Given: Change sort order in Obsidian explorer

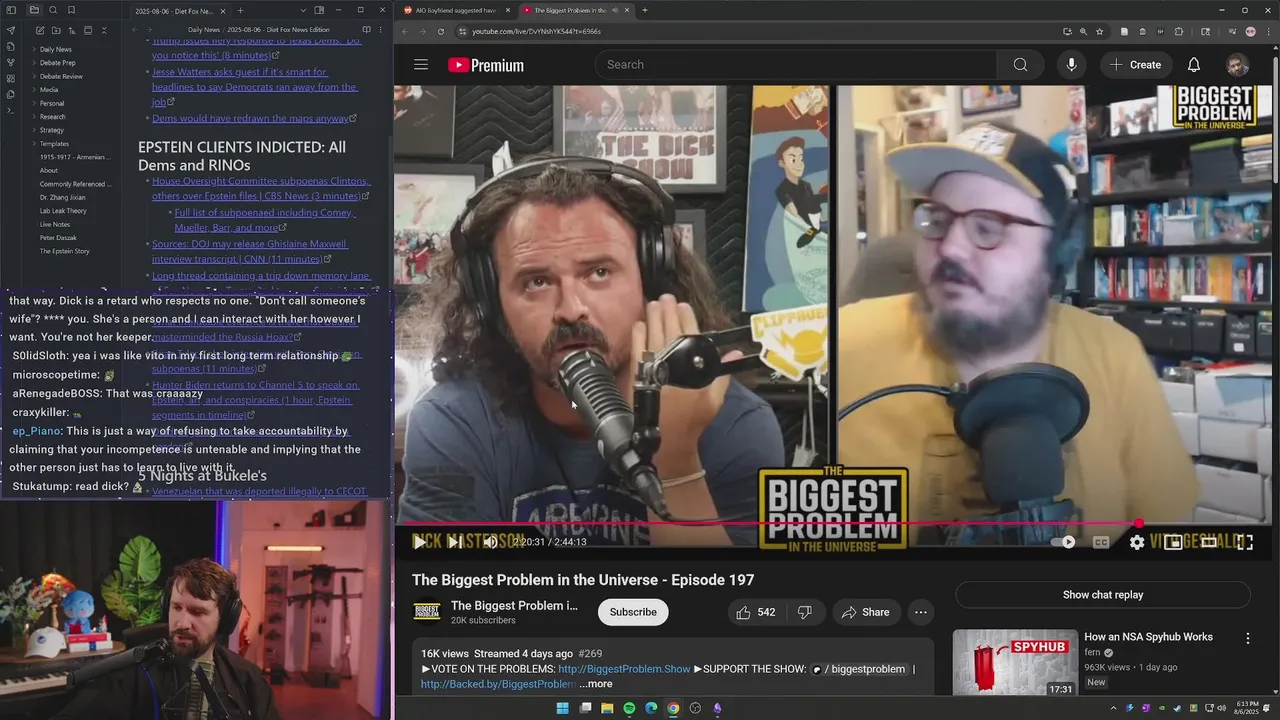Looking at the screenshot, I should point(71,31).
